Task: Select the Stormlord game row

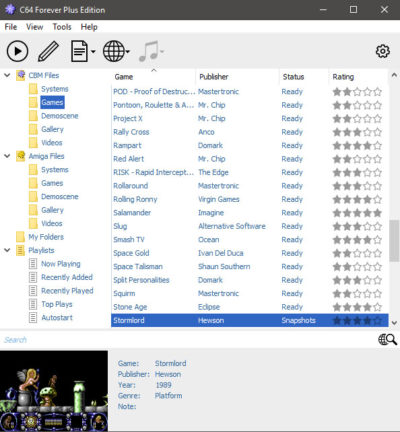Action: 250,320
